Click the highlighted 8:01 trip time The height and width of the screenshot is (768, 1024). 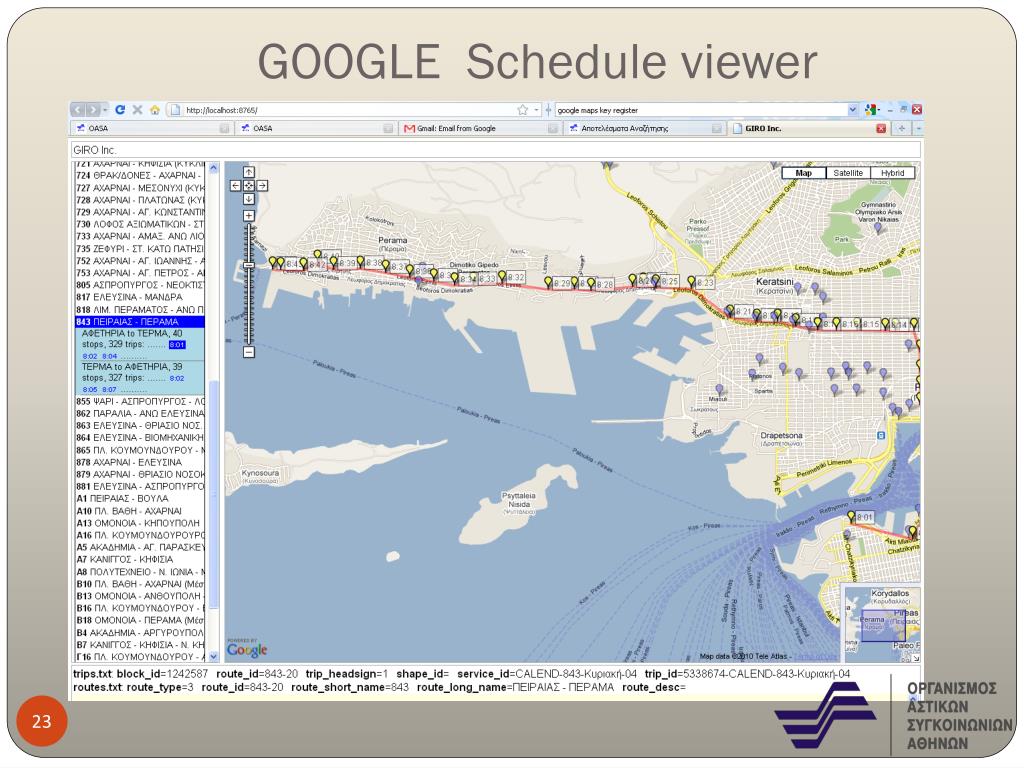coord(177,345)
